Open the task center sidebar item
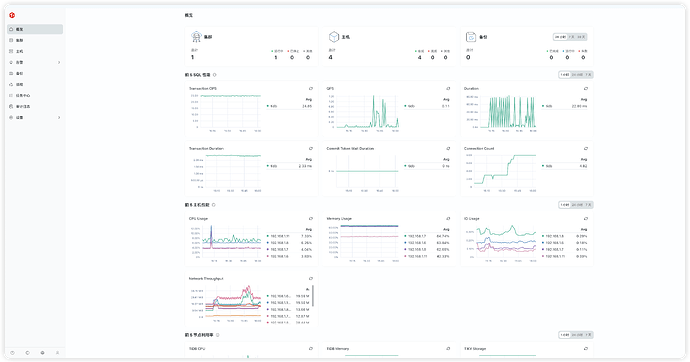The width and height of the screenshot is (690, 362). point(35,95)
